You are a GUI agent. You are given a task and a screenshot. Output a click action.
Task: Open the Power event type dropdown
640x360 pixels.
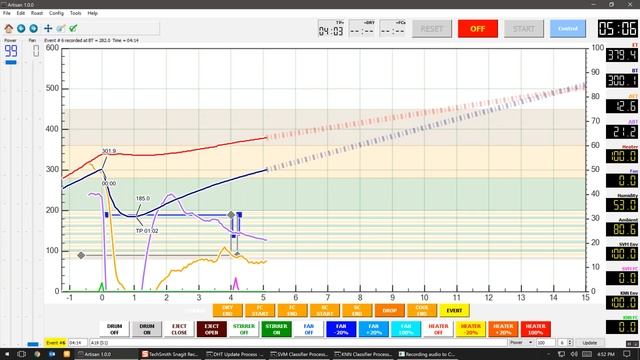click(521, 343)
